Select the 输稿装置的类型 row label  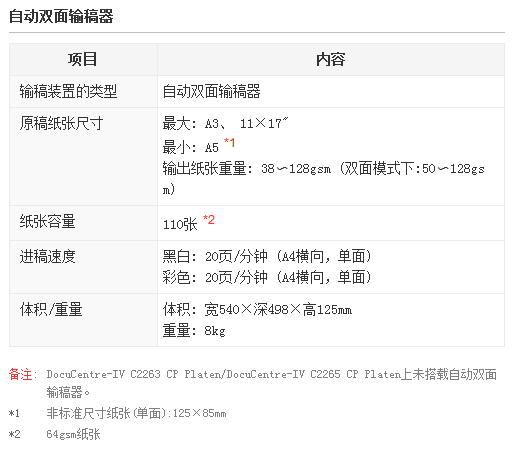[68, 91]
